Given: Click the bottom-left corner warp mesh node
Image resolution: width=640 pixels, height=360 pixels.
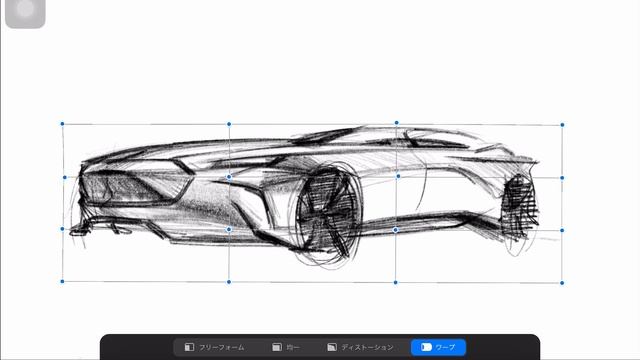Looking at the screenshot, I should 62,282.
